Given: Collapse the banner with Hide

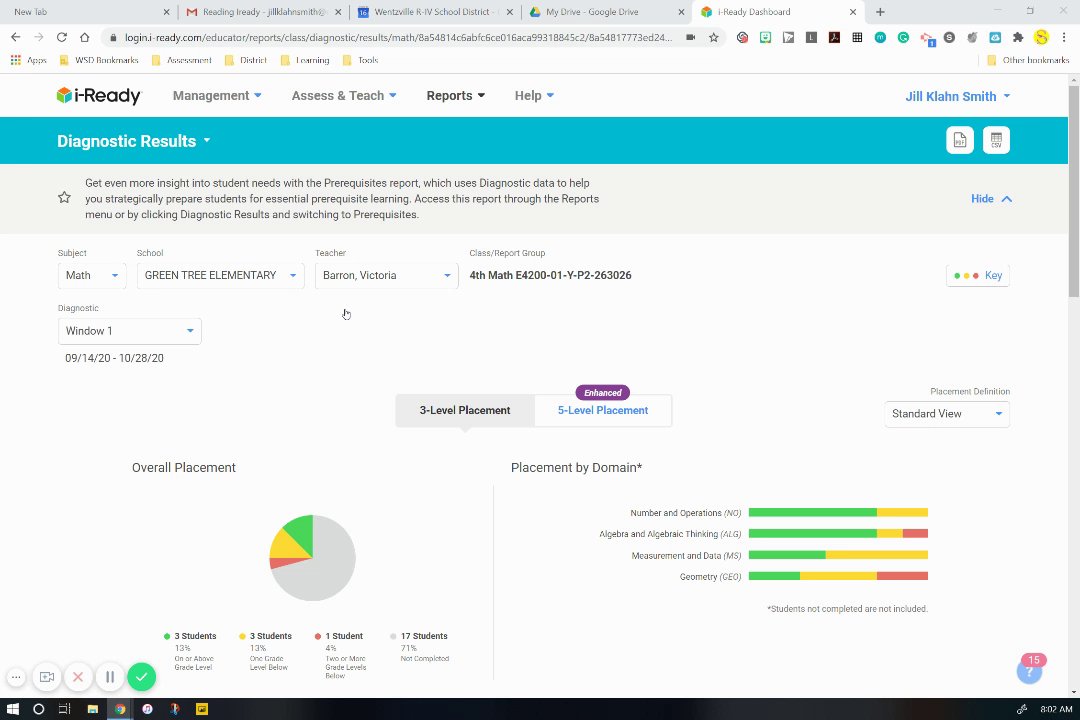Looking at the screenshot, I should pyautogui.click(x=991, y=199).
